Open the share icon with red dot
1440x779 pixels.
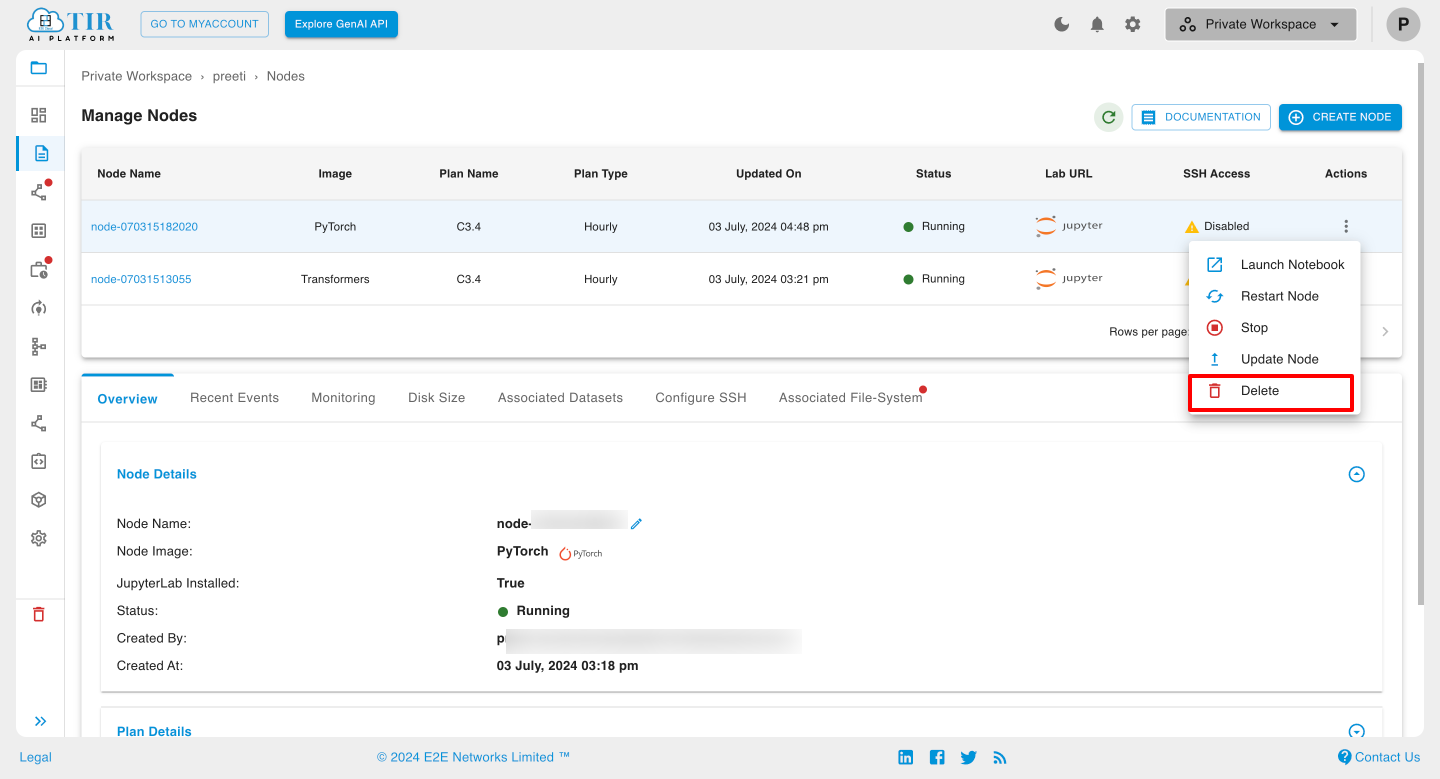39,192
